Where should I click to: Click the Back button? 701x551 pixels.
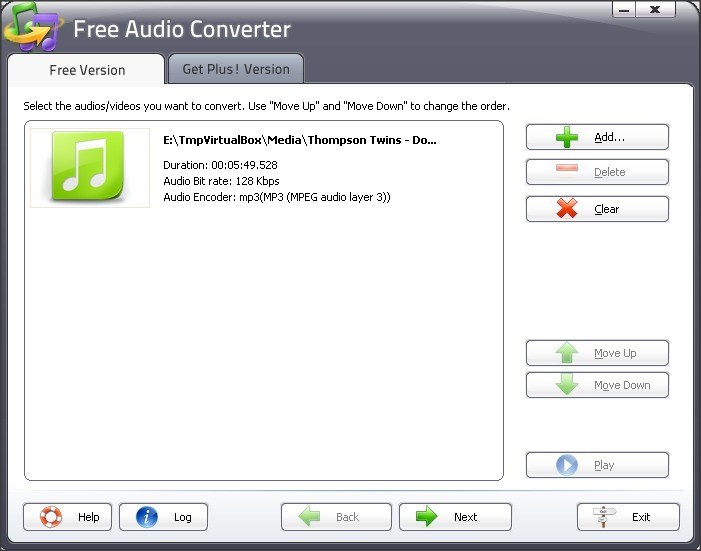pyautogui.click(x=336, y=517)
